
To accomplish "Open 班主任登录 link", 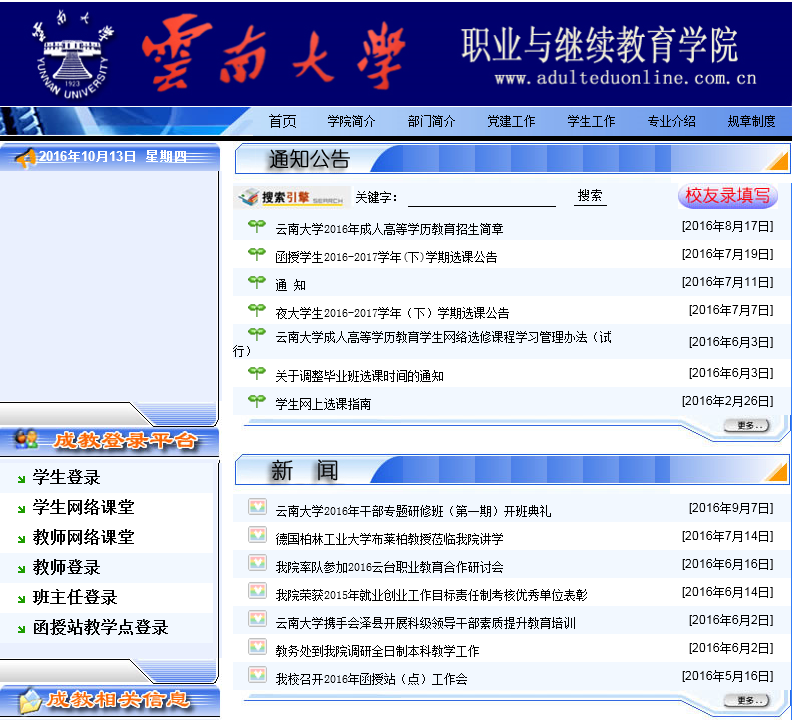I will click(x=75, y=597).
